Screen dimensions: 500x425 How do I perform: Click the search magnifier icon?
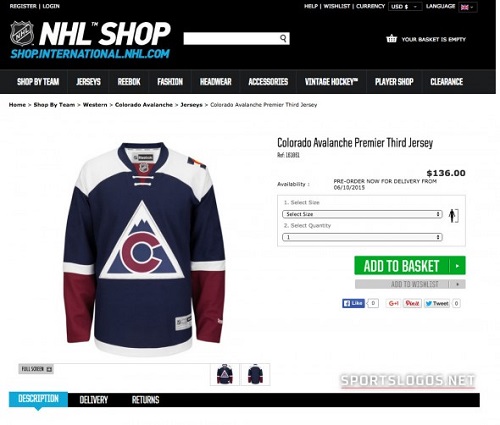click(x=283, y=38)
